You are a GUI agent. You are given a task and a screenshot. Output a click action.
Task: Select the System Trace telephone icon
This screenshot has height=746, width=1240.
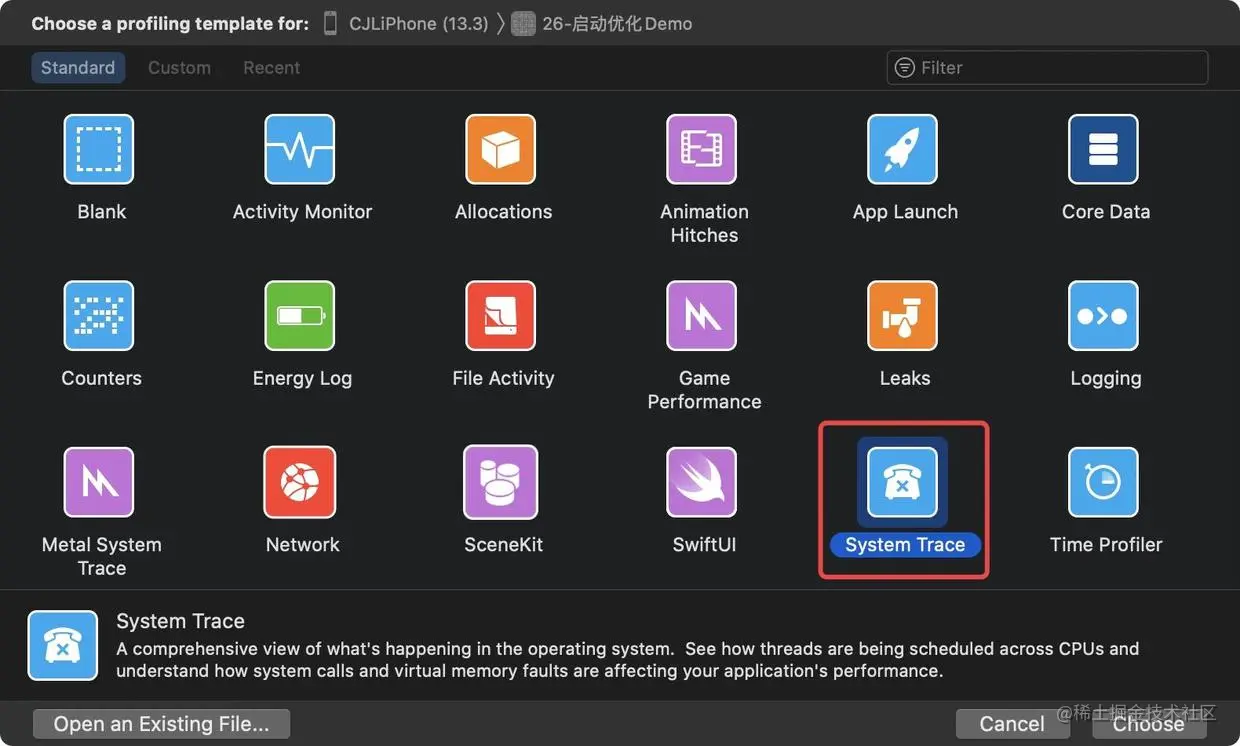[x=902, y=482]
